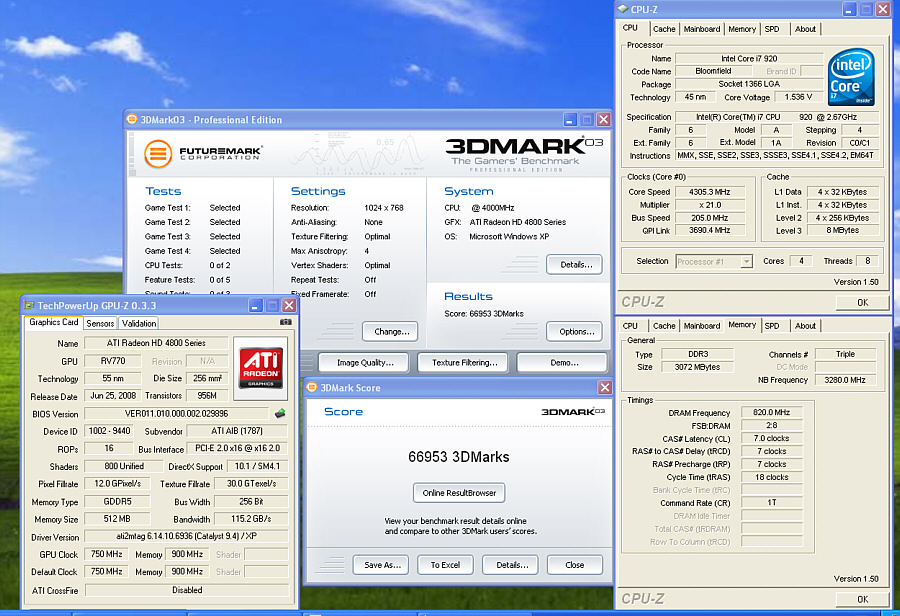Click OK in the upper CPU-Z window

[862, 303]
